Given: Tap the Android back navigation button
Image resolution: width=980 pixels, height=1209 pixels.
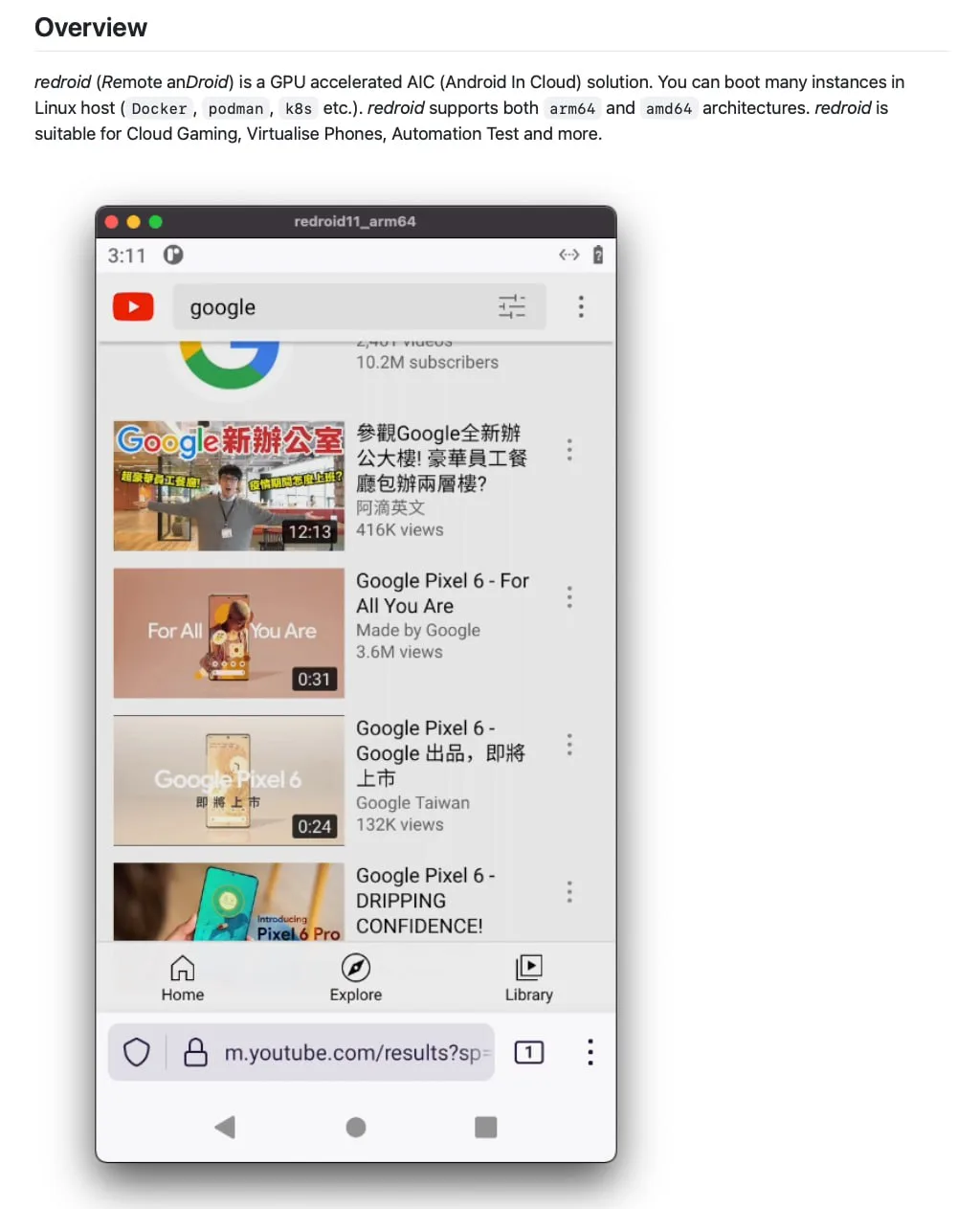Looking at the screenshot, I should (226, 1127).
